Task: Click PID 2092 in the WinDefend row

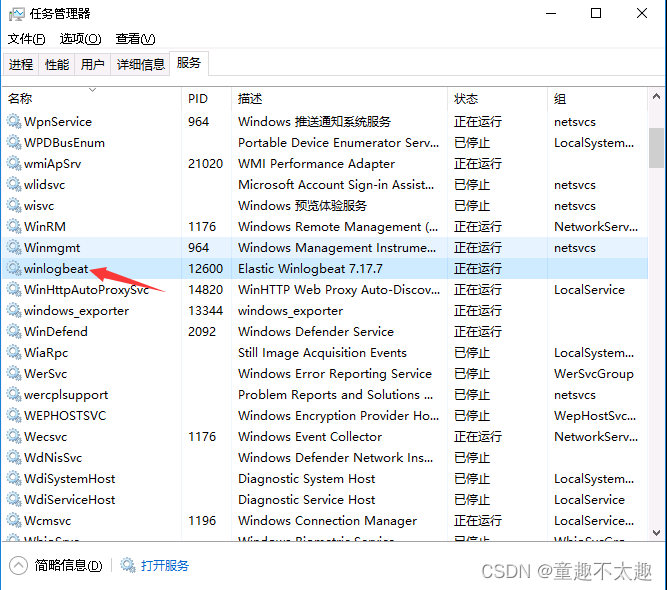Action: pos(202,332)
